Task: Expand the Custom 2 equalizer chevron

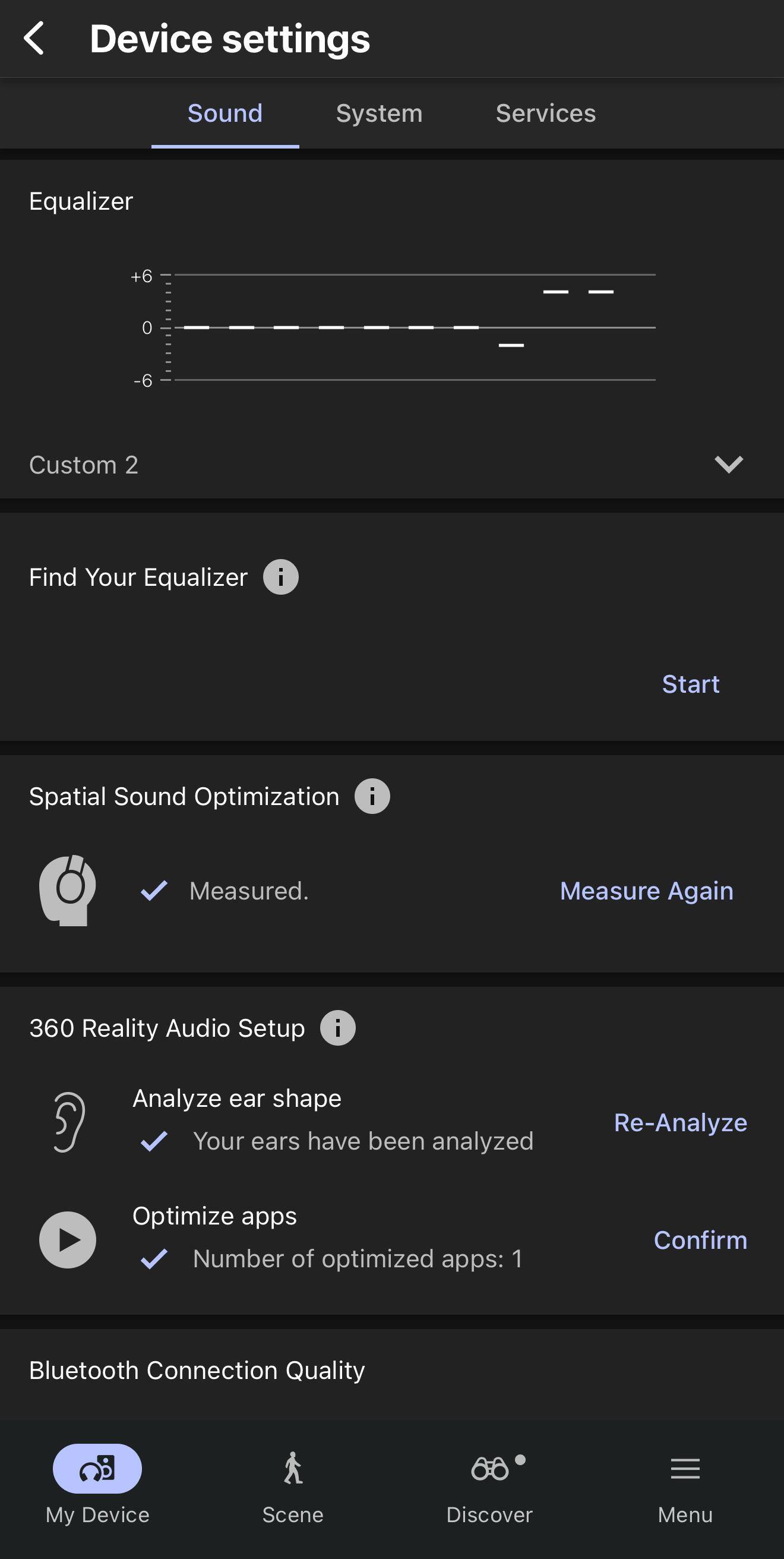Action: click(728, 464)
